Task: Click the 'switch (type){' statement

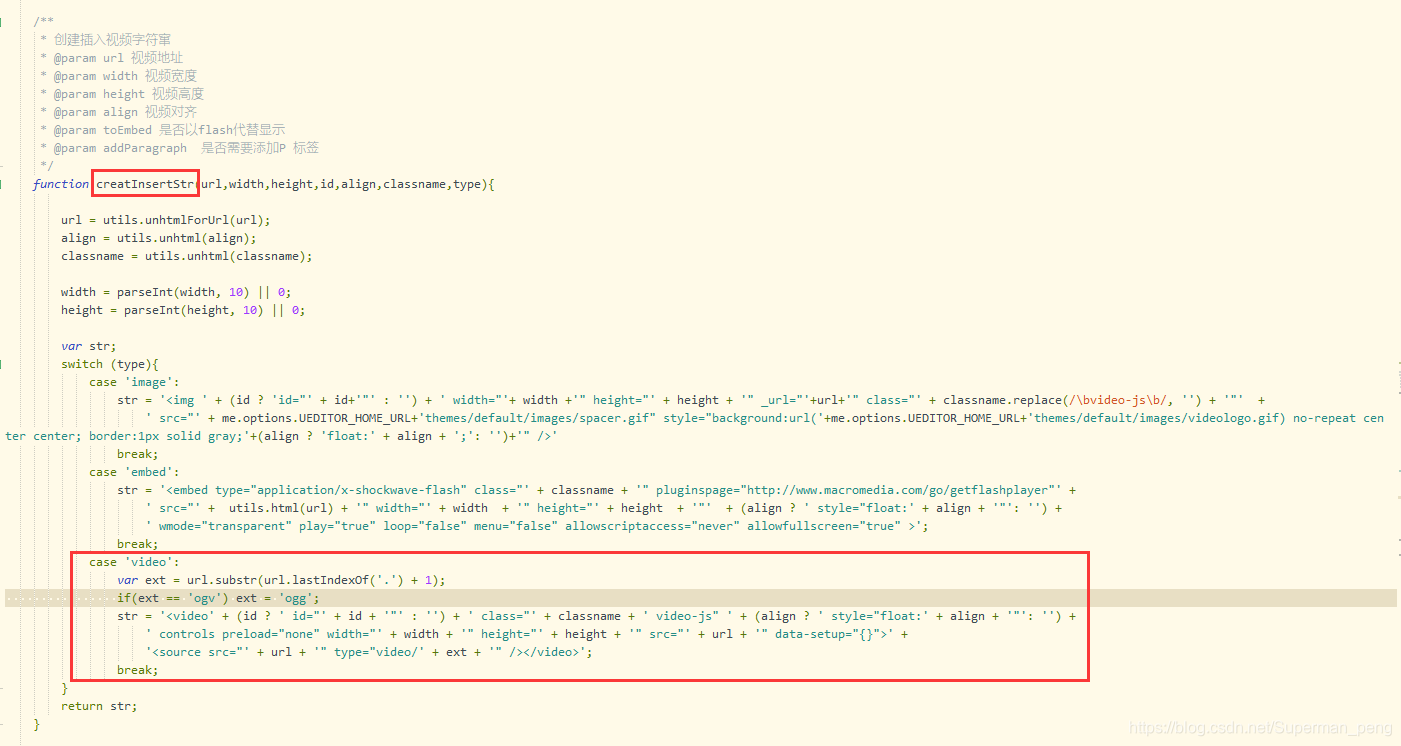Action: (110, 364)
